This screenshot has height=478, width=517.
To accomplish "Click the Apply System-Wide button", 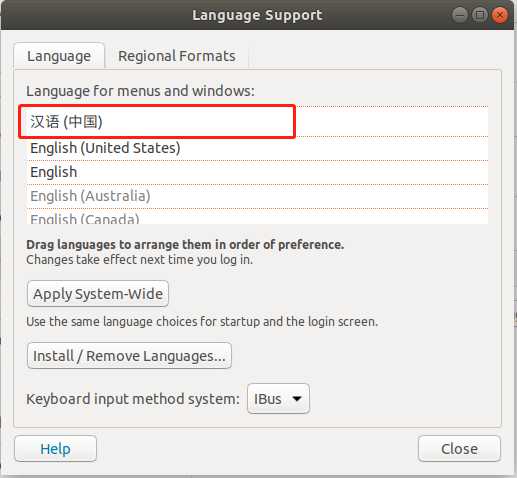I will tap(98, 294).
